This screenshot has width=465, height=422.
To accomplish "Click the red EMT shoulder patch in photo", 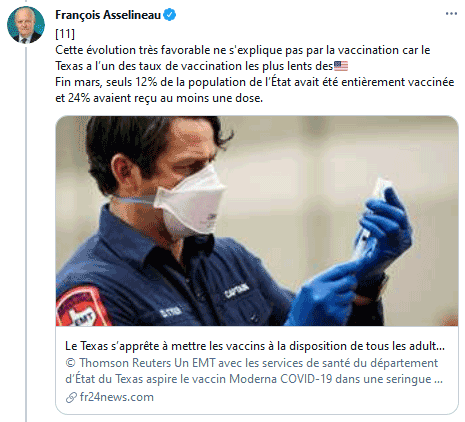I will tap(82, 307).
